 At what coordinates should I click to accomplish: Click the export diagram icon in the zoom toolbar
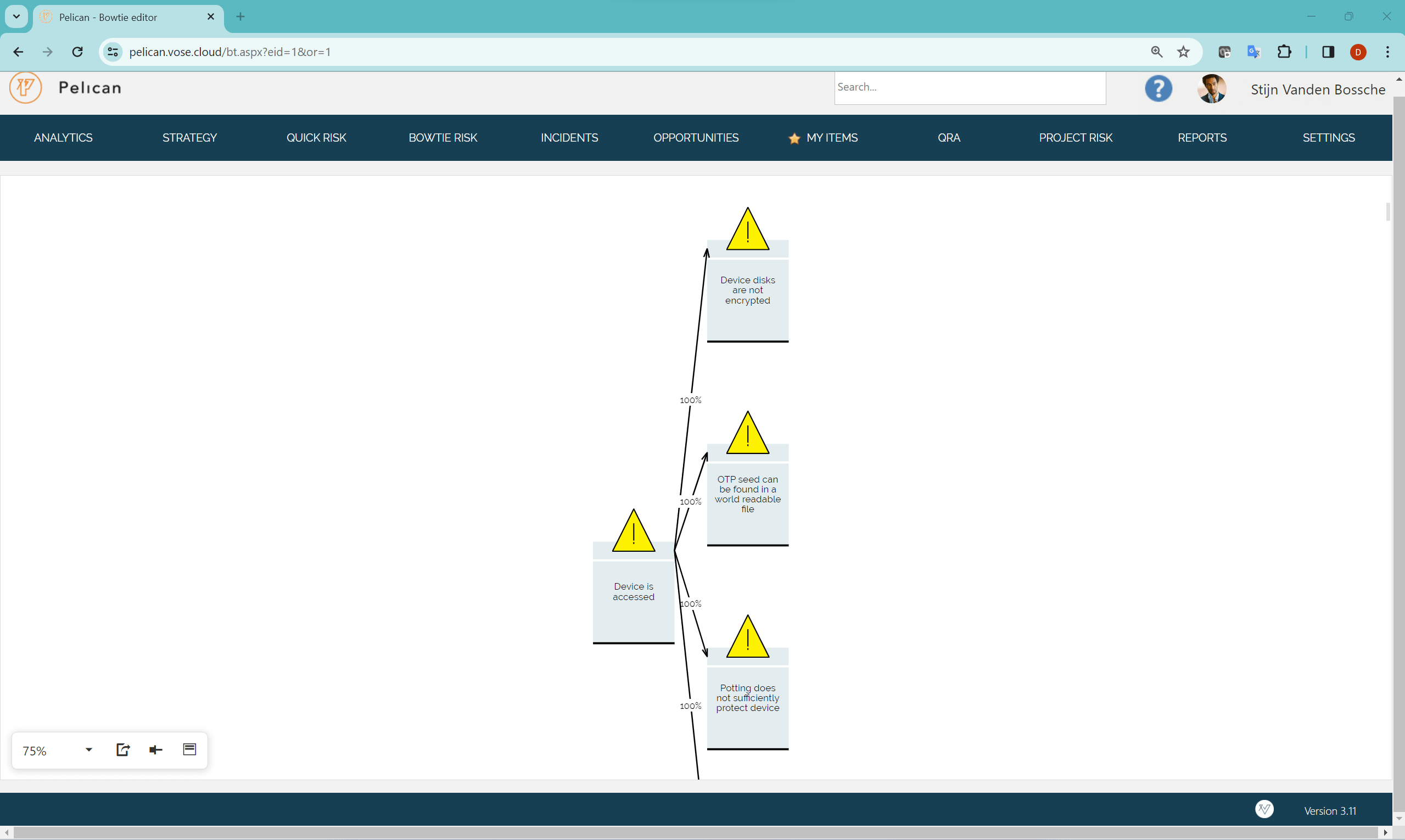coord(123,749)
